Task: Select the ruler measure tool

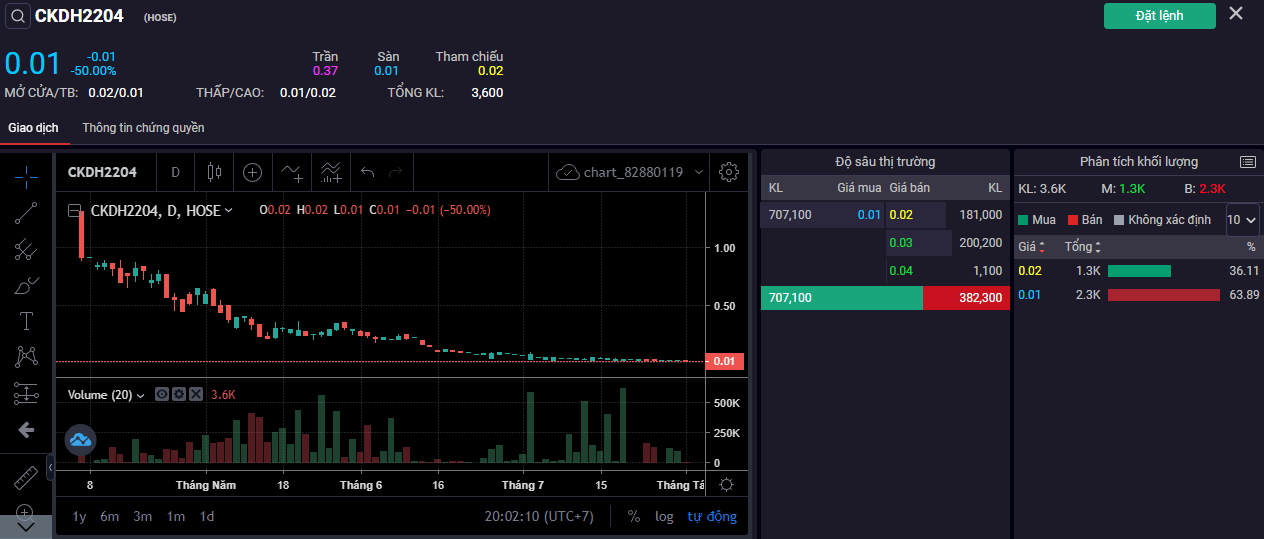Action: pos(26,477)
